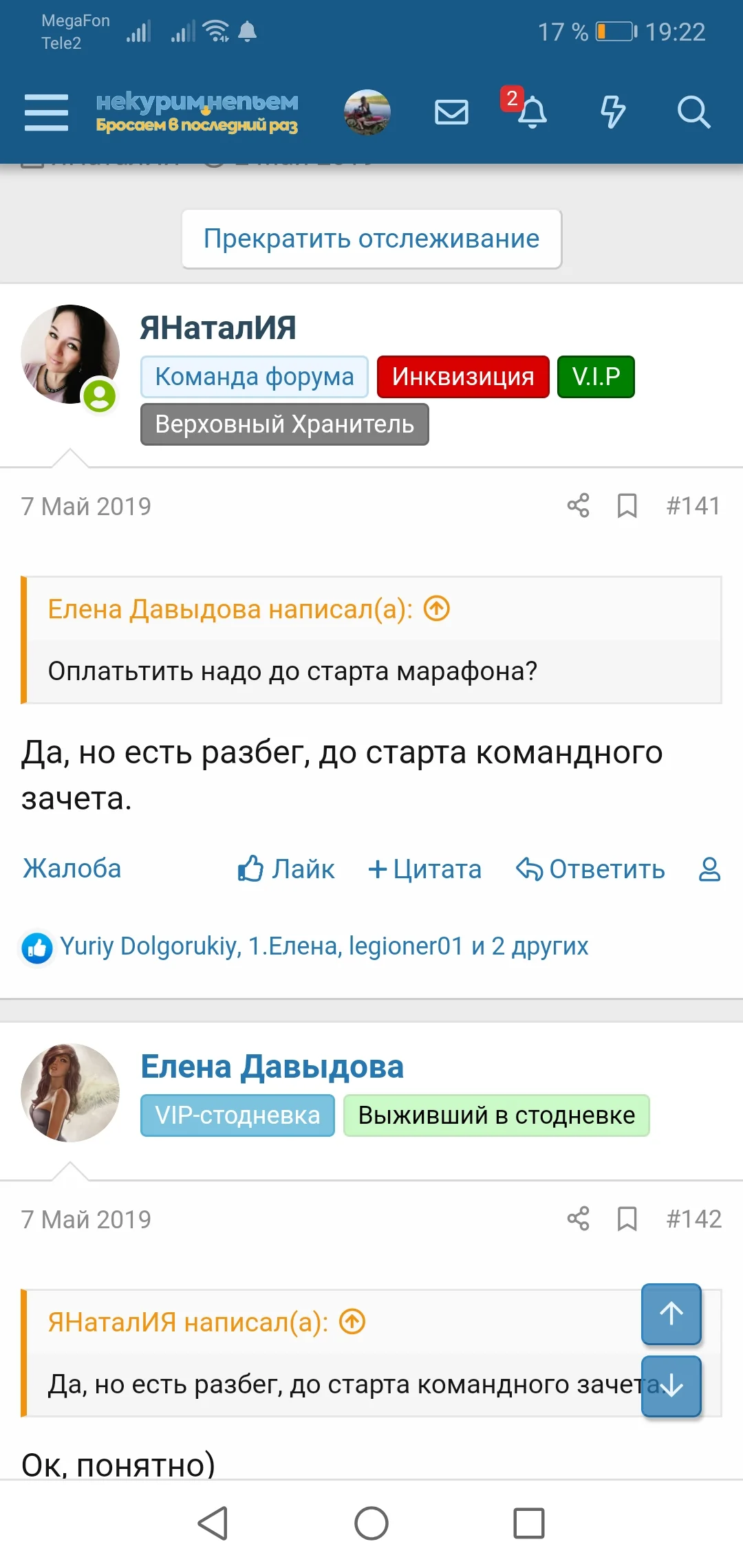
Task: Jump to quoted ЯНаталИЯ post arrow
Action: click(352, 1321)
